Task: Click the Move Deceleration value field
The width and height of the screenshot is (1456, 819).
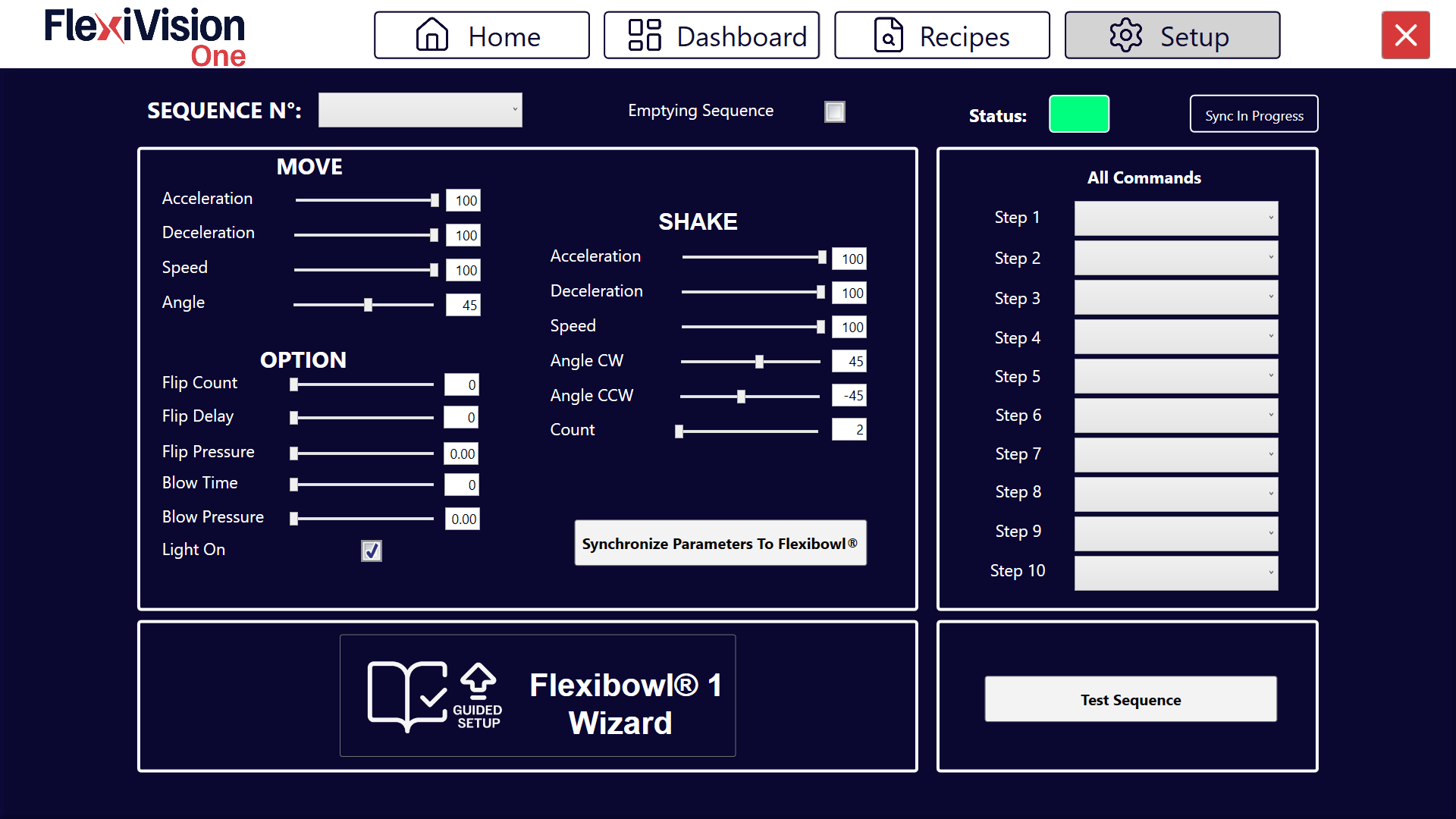Action: pos(463,235)
